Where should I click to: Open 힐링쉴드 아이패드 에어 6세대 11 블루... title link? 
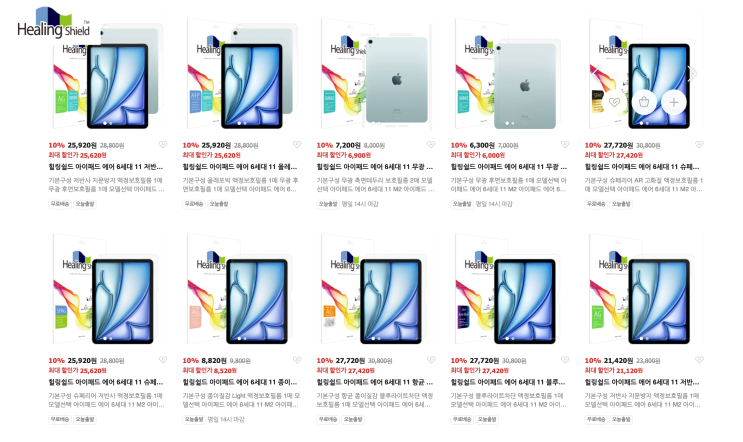[x=508, y=382]
